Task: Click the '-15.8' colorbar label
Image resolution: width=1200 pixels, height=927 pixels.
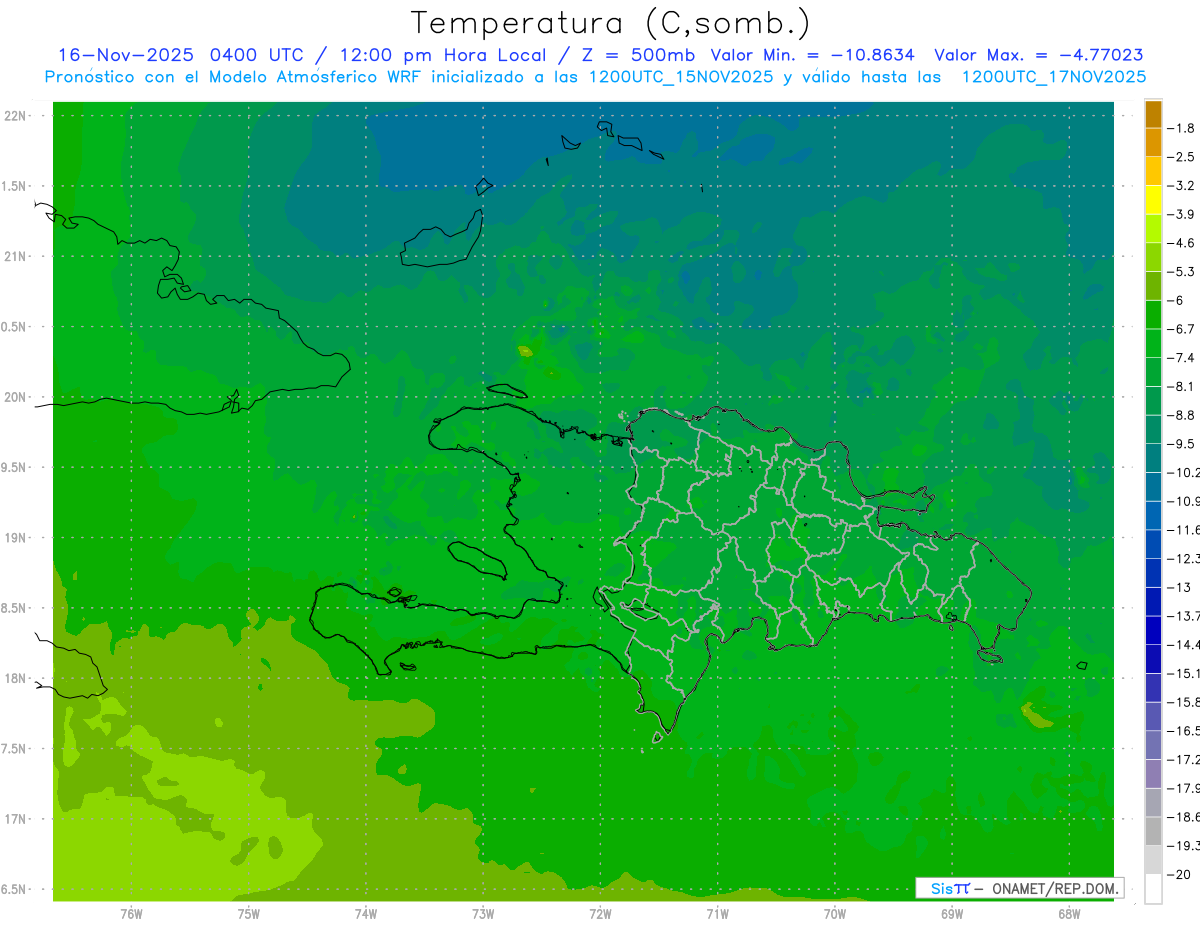Action: coord(1185,702)
